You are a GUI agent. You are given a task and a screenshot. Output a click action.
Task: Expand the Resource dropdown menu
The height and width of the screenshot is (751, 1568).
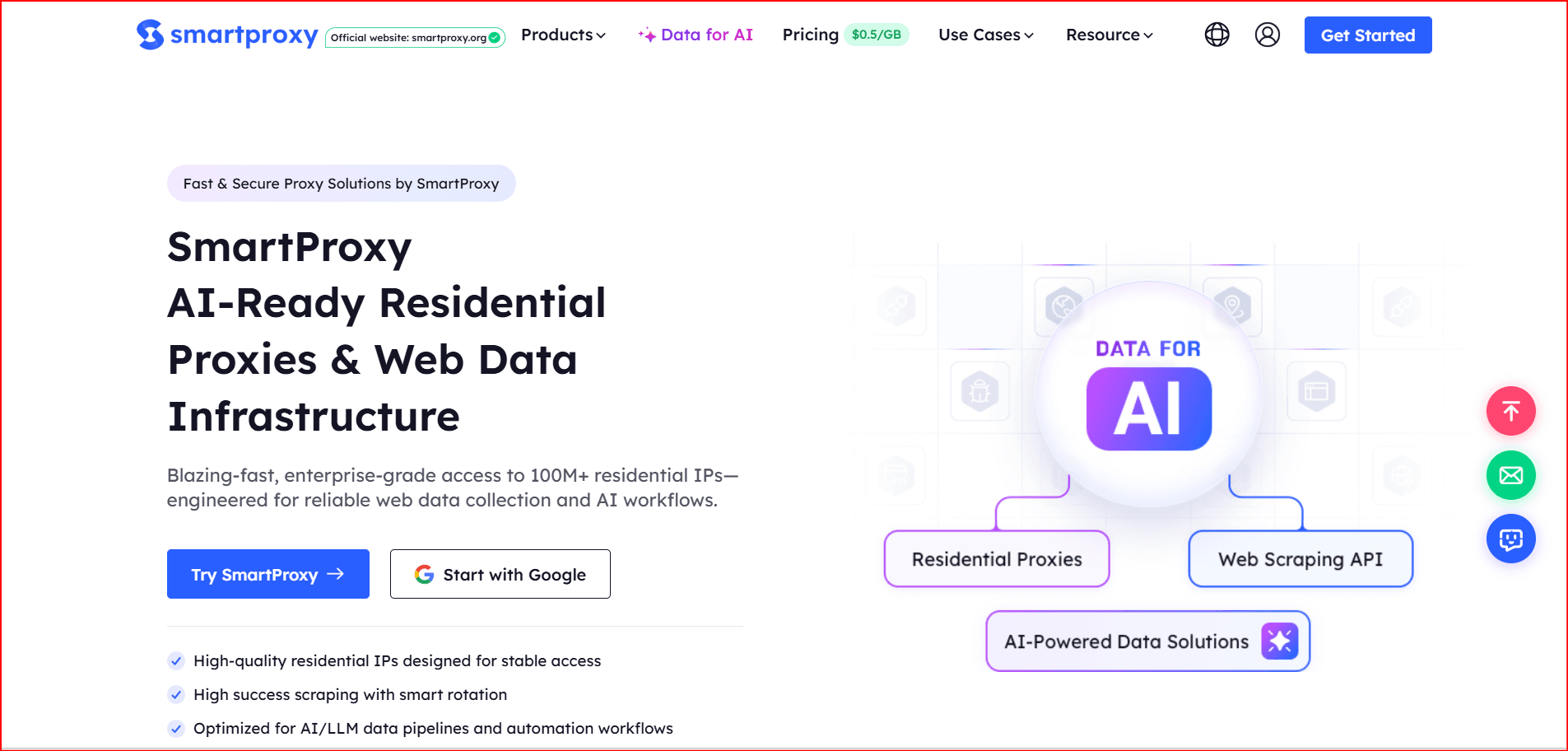point(1109,35)
